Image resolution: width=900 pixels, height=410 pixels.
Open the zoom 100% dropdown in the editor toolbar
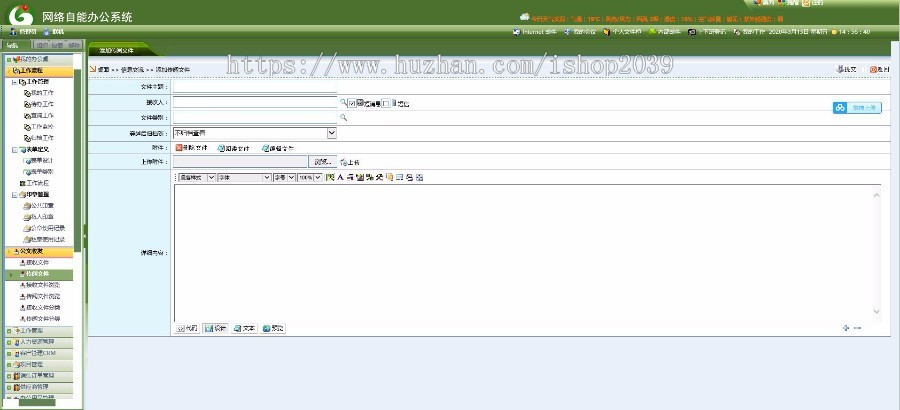(318, 177)
